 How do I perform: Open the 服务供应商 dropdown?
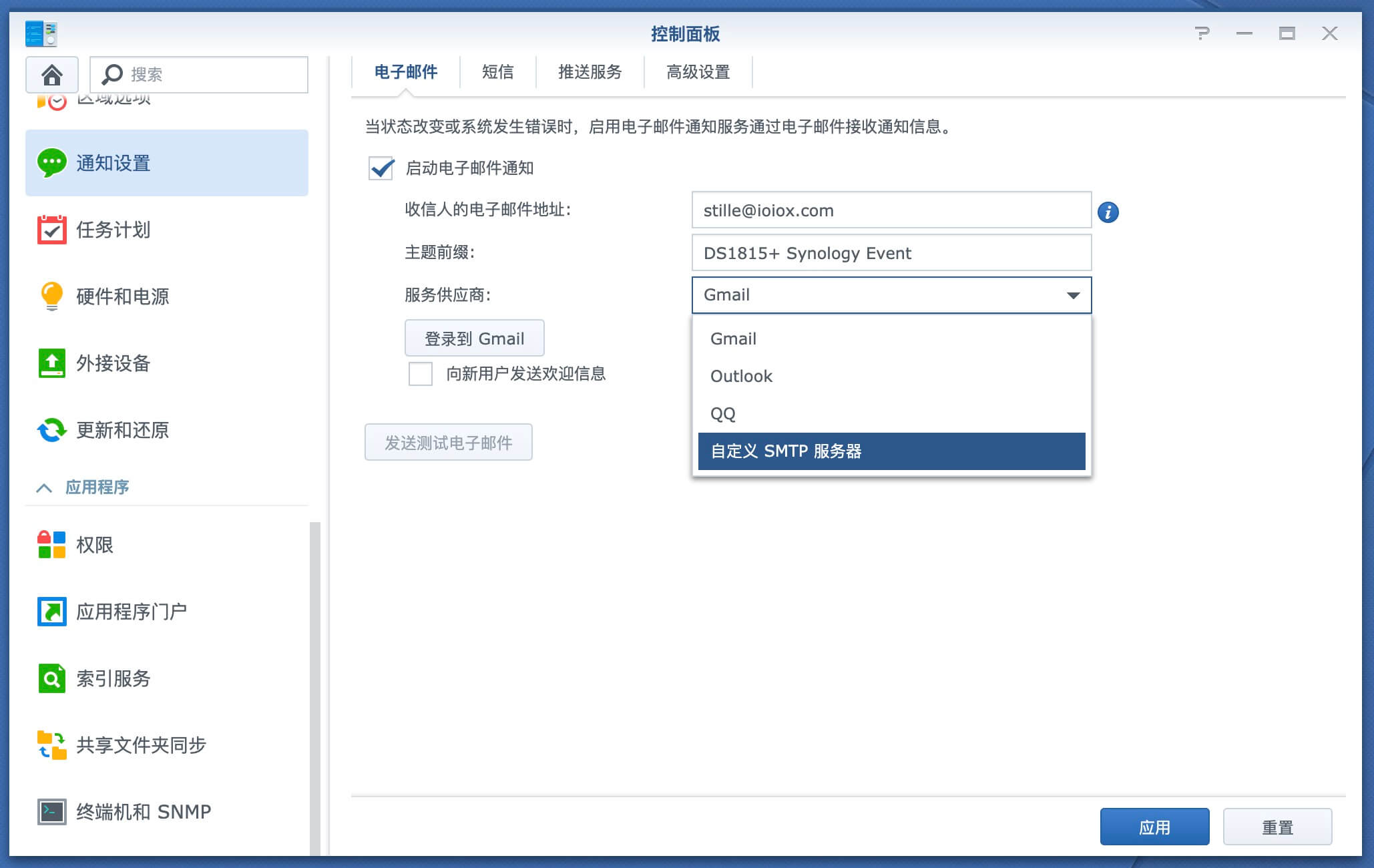(891, 294)
